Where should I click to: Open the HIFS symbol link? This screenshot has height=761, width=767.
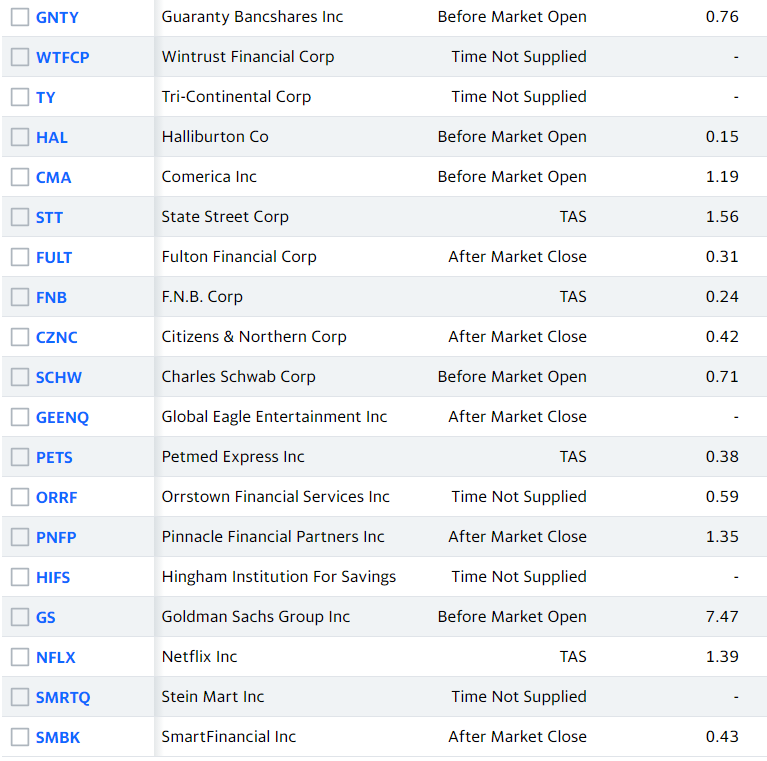[53, 578]
